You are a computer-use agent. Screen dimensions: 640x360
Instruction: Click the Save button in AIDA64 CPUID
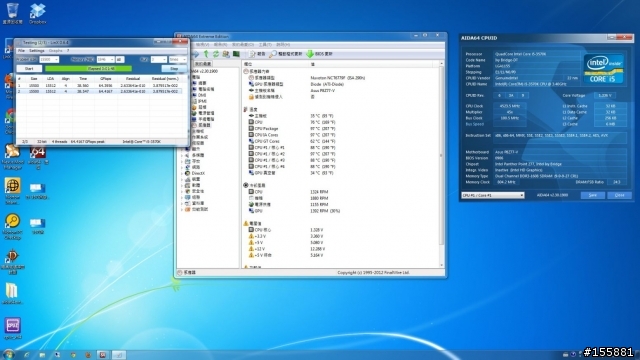pyautogui.click(x=593, y=196)
